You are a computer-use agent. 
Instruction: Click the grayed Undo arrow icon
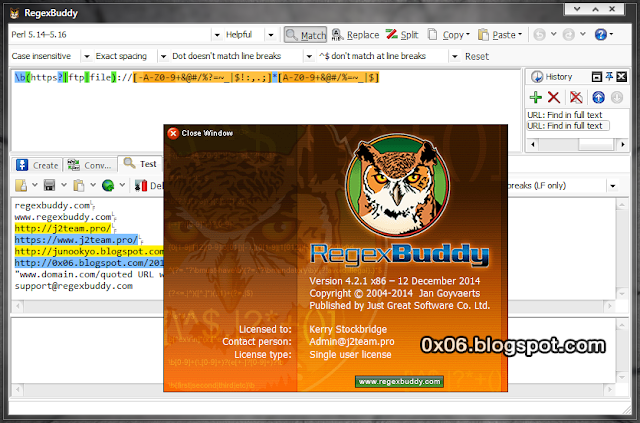tap(539, 35)
